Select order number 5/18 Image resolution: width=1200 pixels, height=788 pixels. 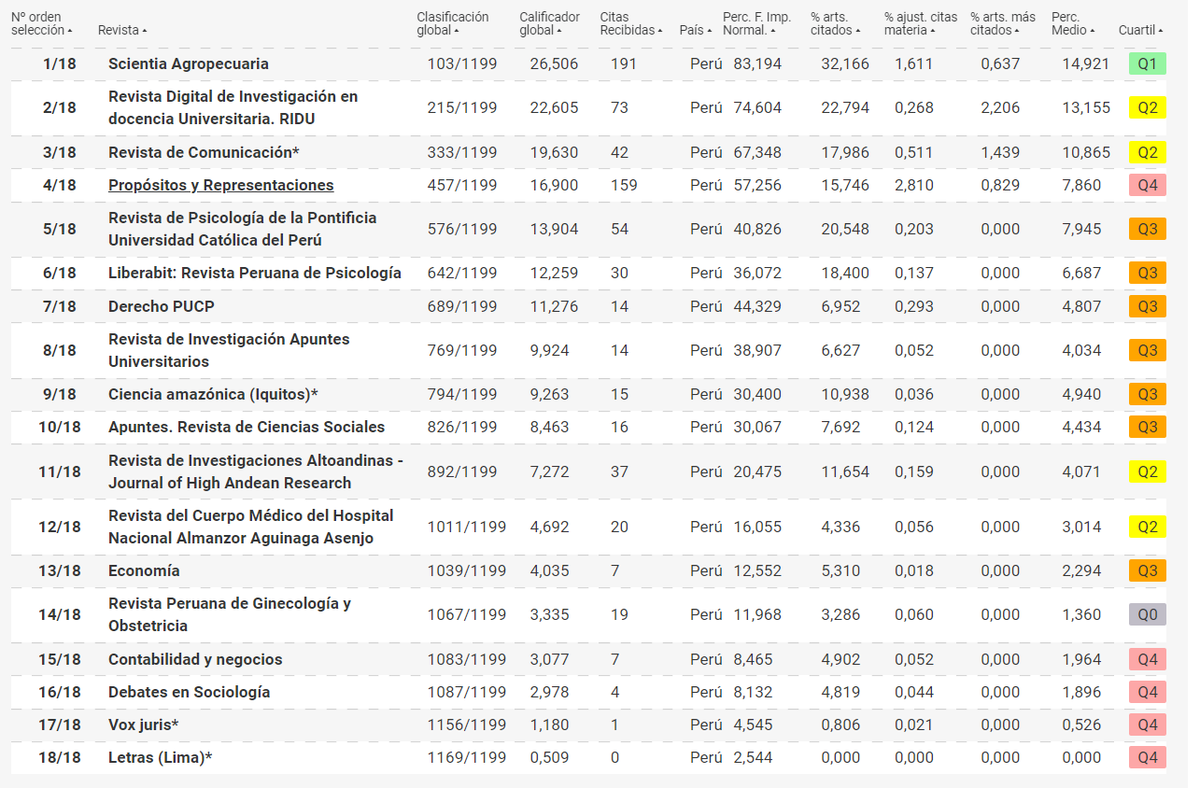pyautogui.click(x=59, y=229)
